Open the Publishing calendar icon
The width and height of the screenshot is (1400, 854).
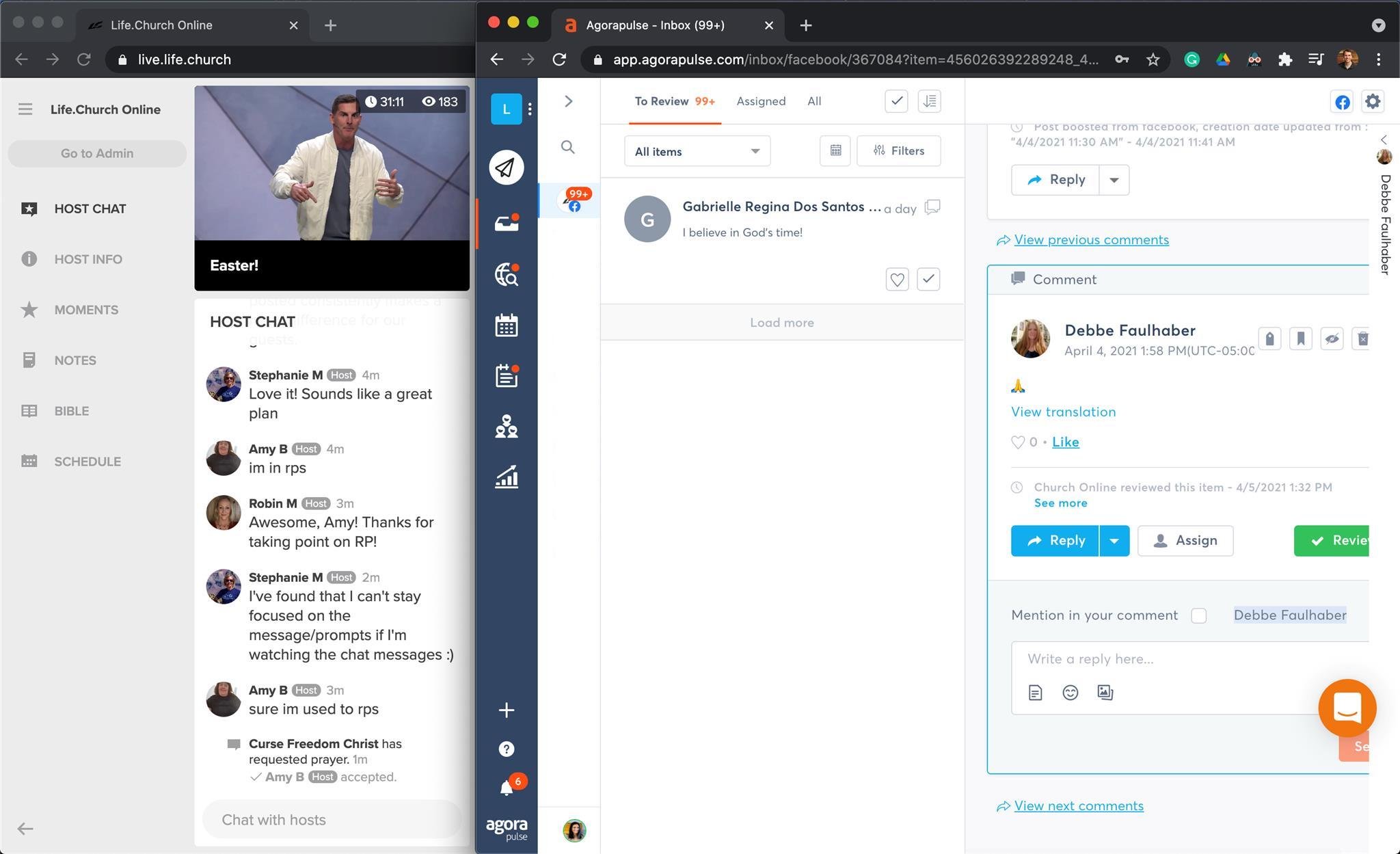506,325
